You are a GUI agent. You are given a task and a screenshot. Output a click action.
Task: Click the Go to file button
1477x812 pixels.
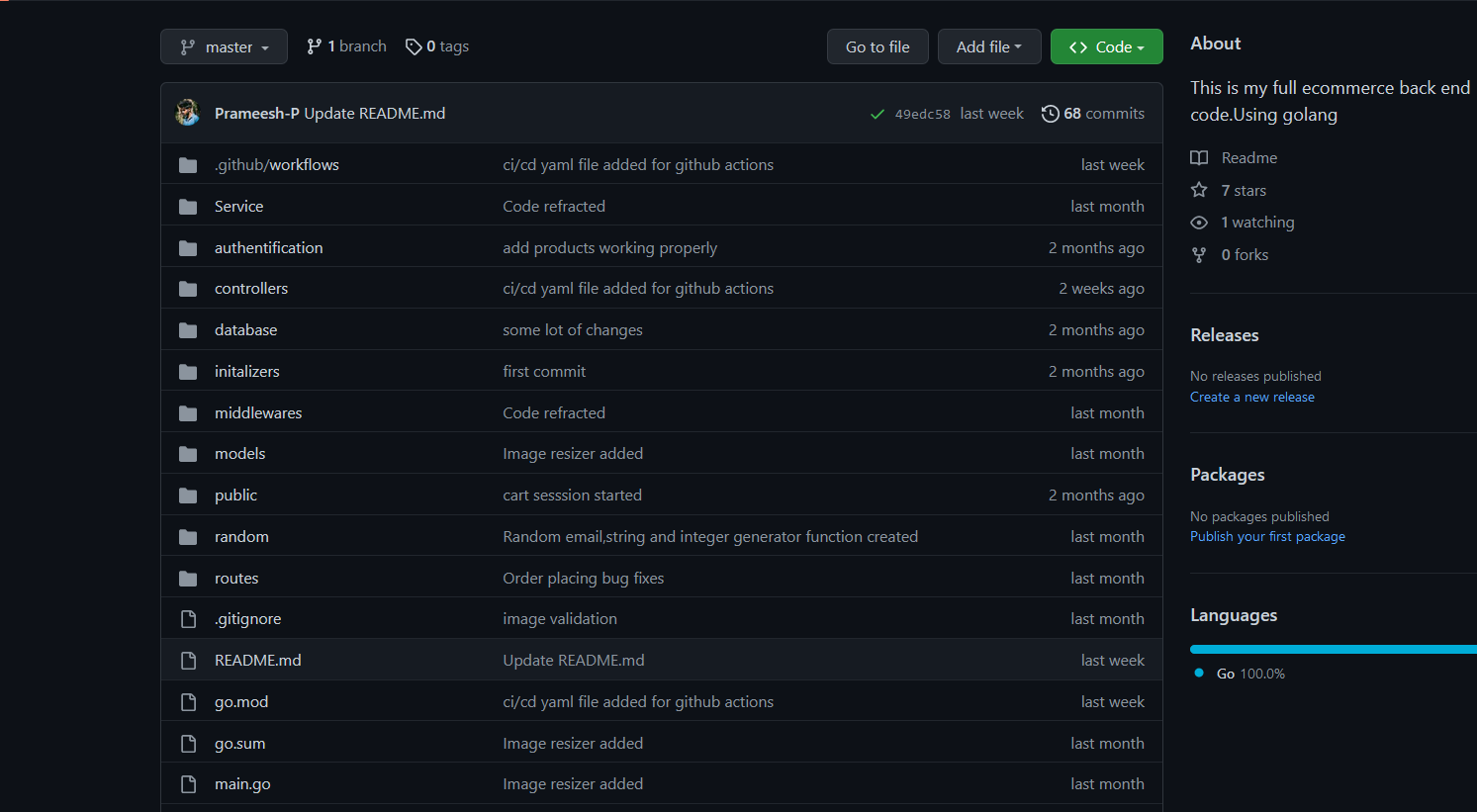[x=877, y=46]
